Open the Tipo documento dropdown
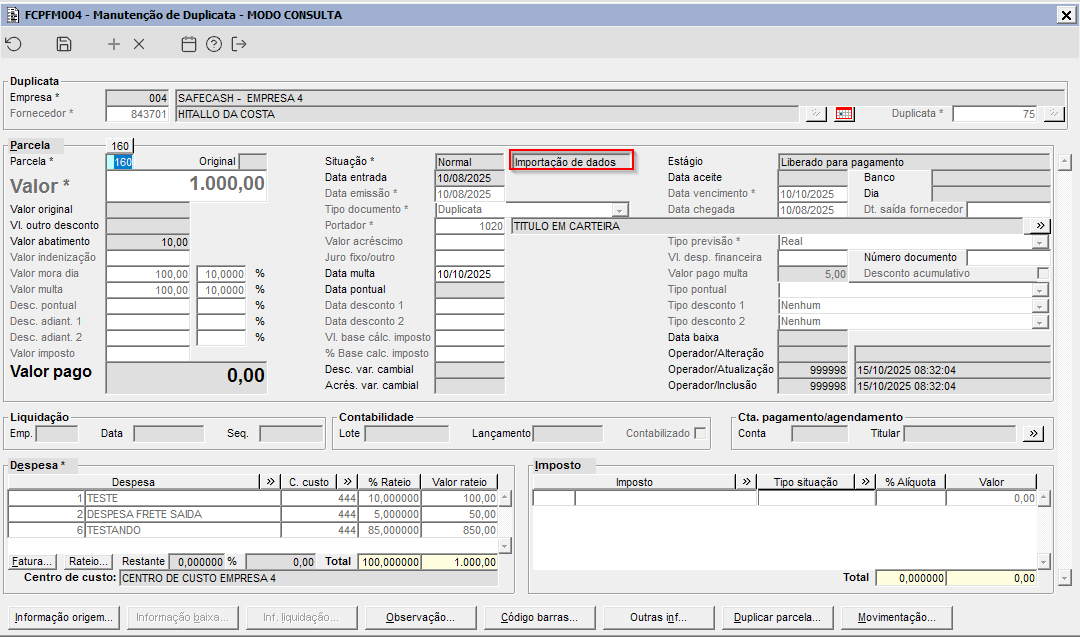 coord(620,210)
